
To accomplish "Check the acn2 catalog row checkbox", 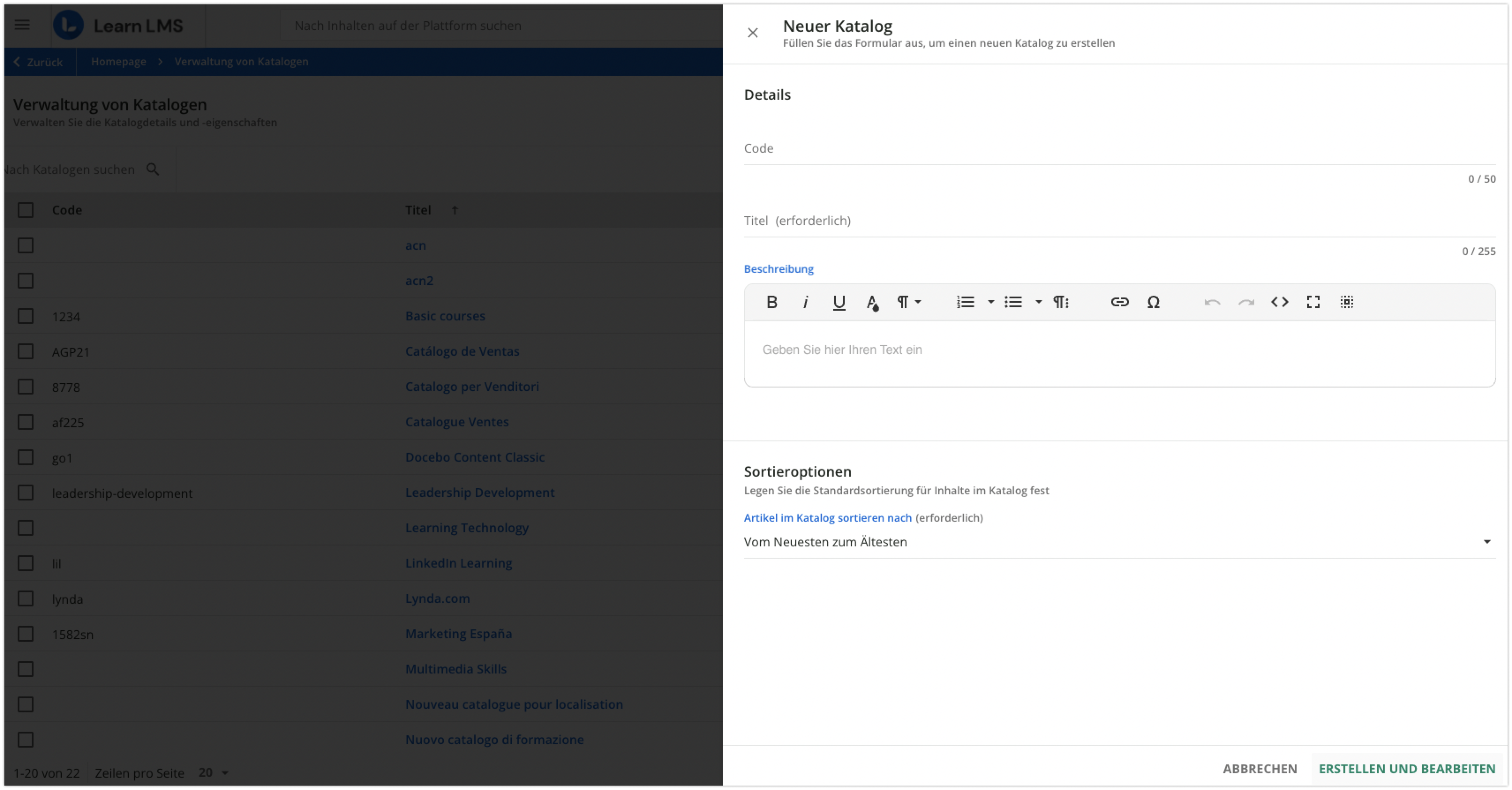I will [x=25, y=281].
